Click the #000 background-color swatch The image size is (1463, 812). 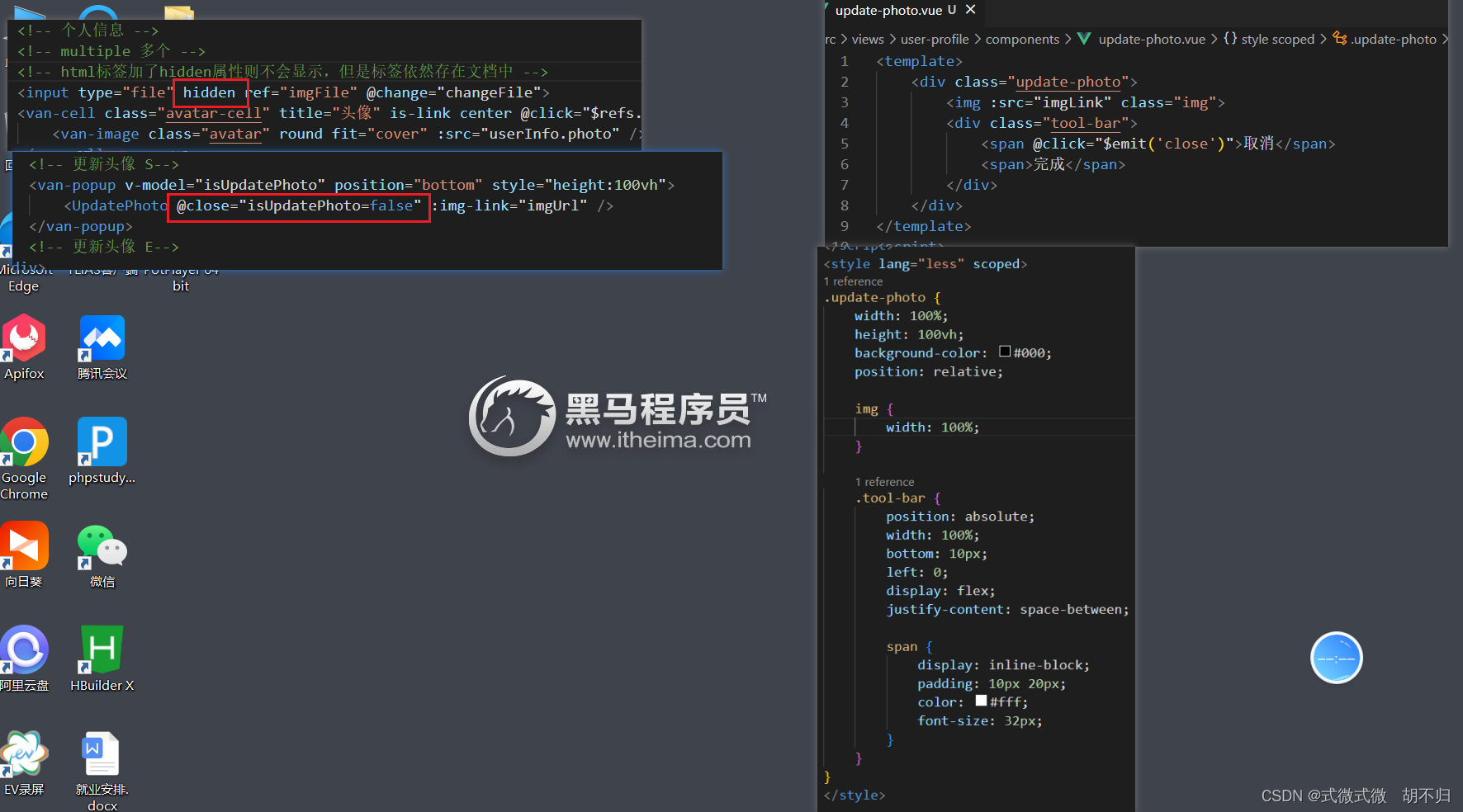point(1005,352)
